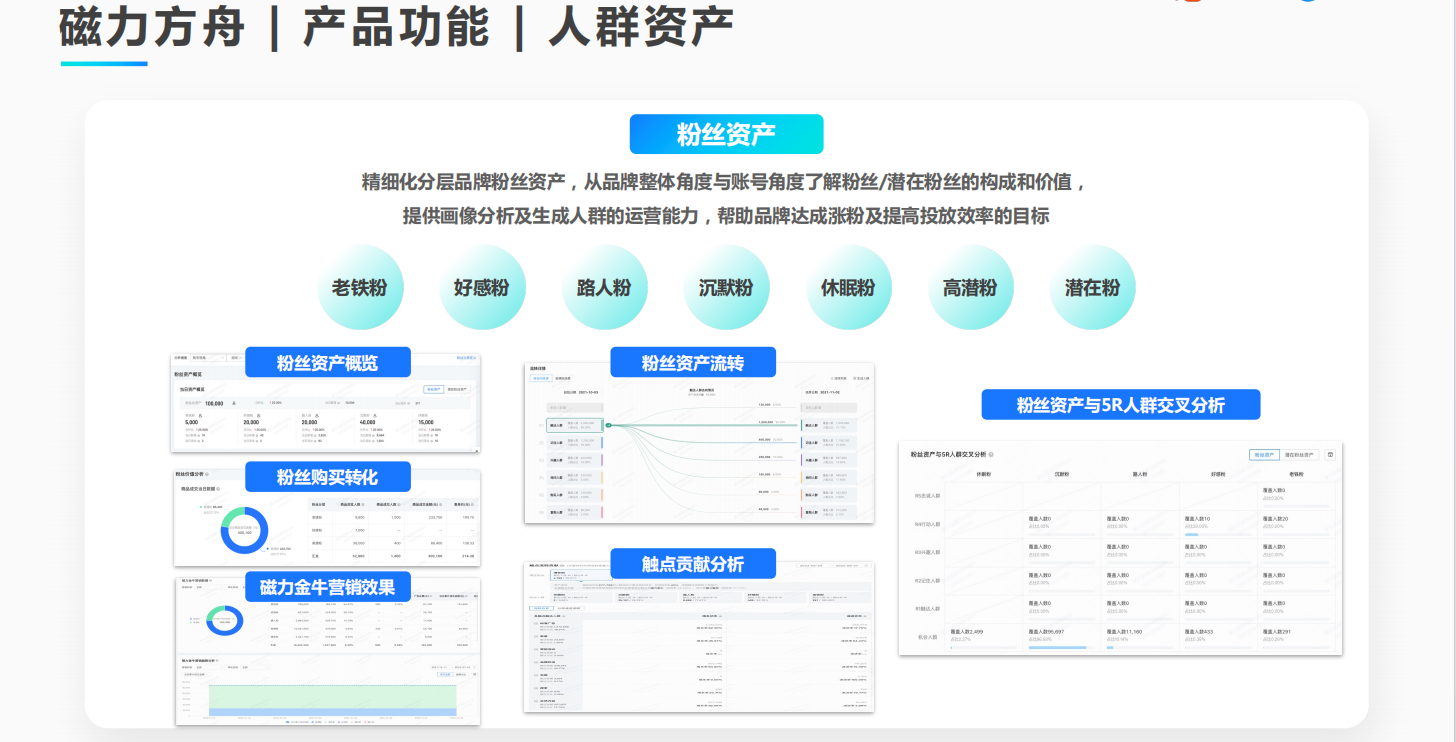
Task: Switch to 粉丝资产 tab in cross-analysis panel
Action: coord(1265,454)
